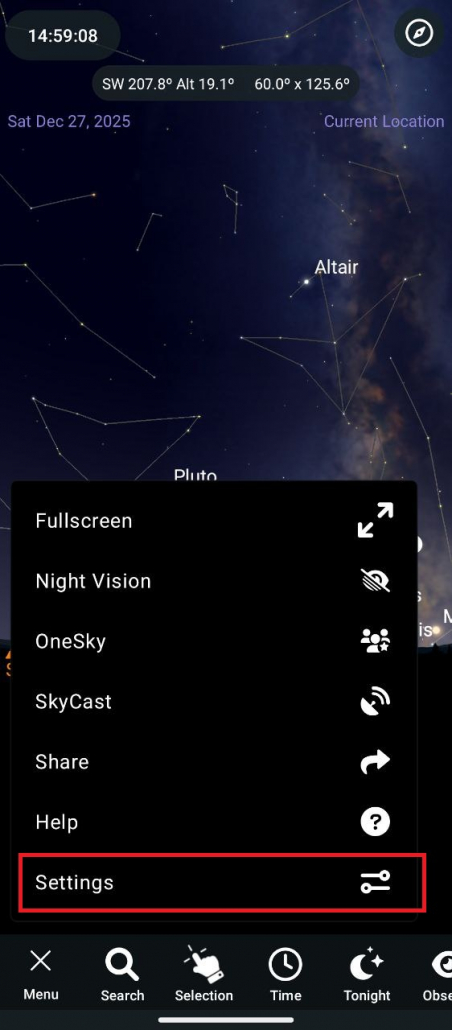Tap the Night Vision crossed-eye icon
The image size is (452, 1030).
(375, 581)
